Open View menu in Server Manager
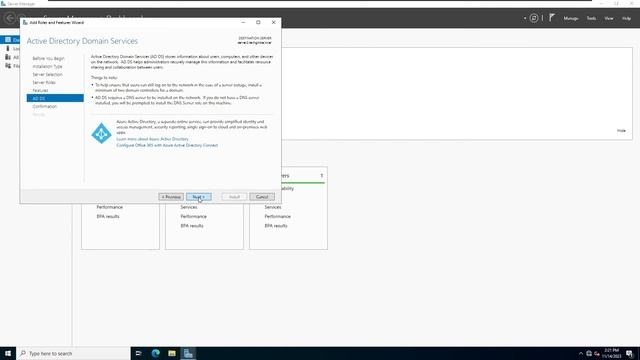This screenshot has width=640, height=360. click(x=609, y=18)
